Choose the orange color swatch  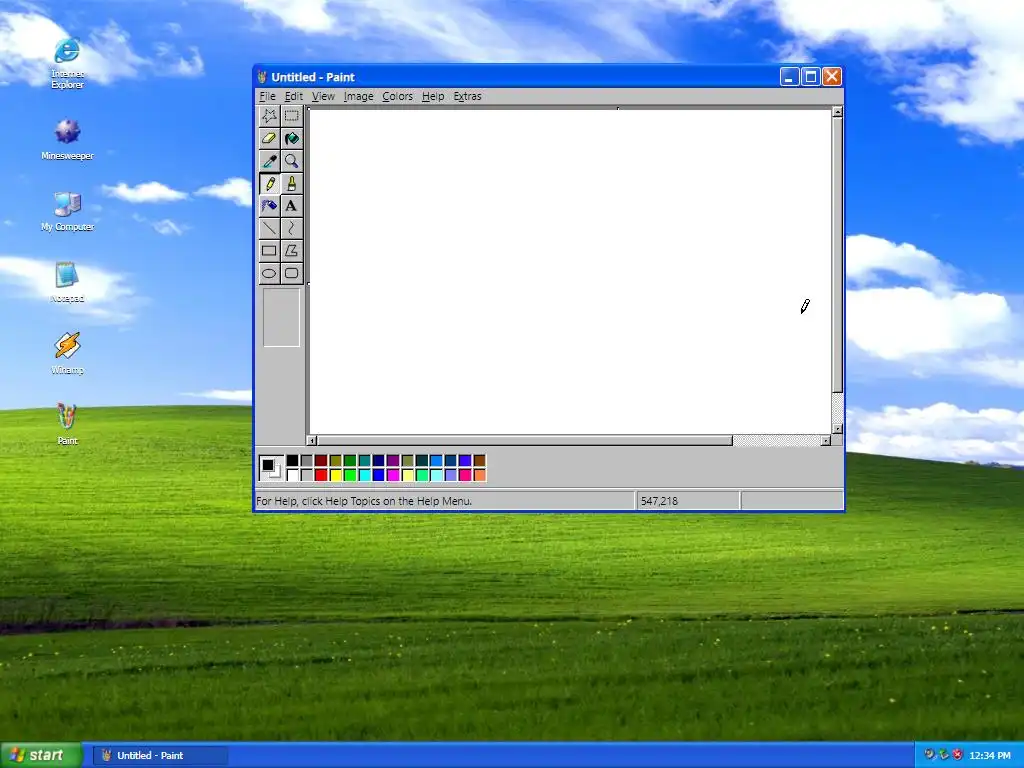[479, 475]
